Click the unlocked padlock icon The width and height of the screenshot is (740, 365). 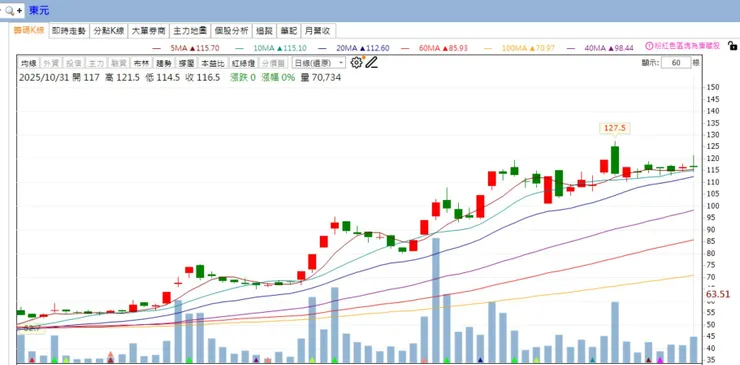[732, 46]
